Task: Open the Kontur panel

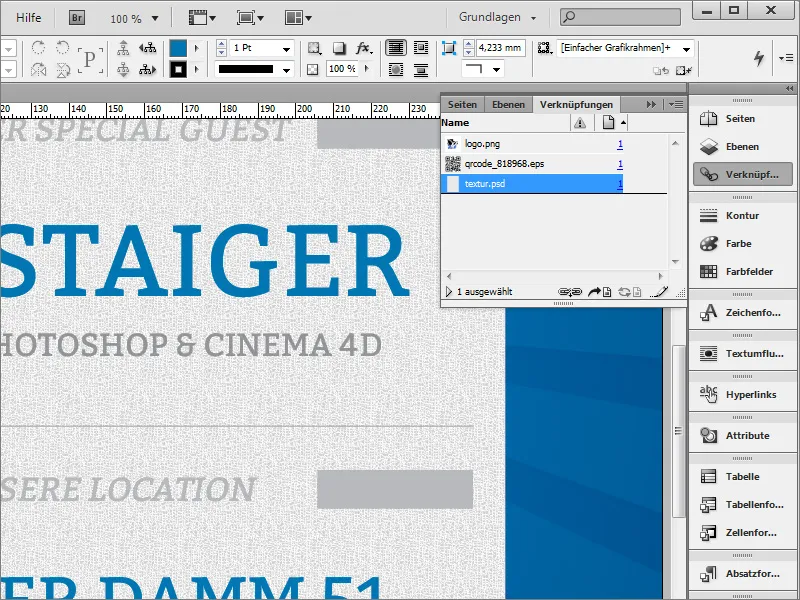Action: [742, 216]
